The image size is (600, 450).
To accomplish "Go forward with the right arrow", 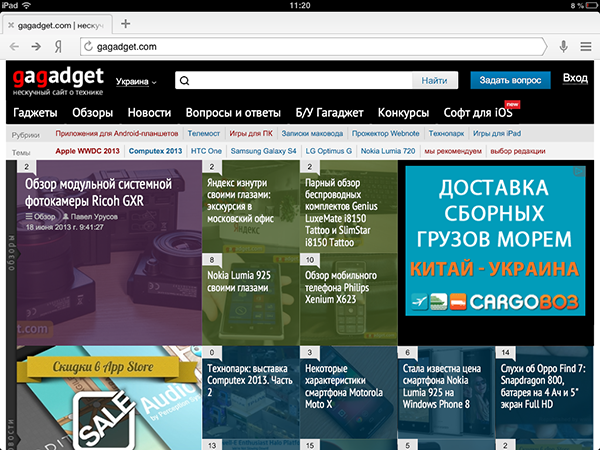I will point(36,47).
